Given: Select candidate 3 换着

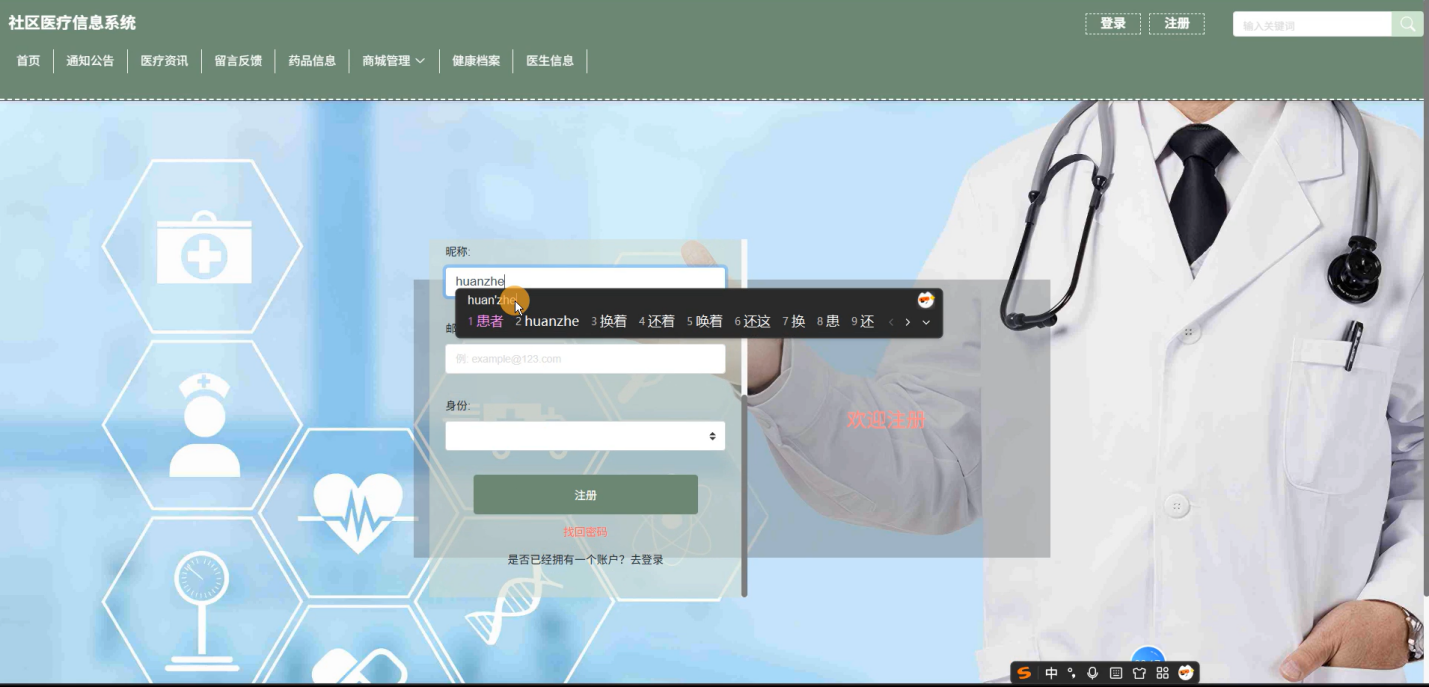Looking at the screenshot, I should point(609,322).
